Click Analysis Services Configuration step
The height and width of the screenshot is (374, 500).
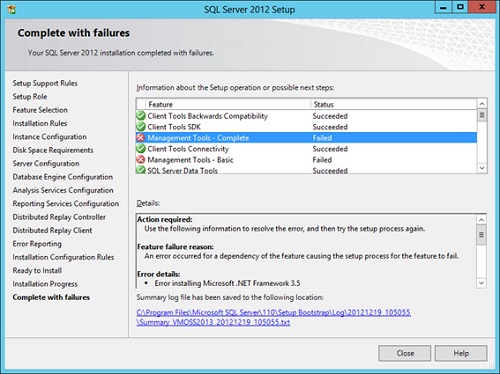pos(63,190)
